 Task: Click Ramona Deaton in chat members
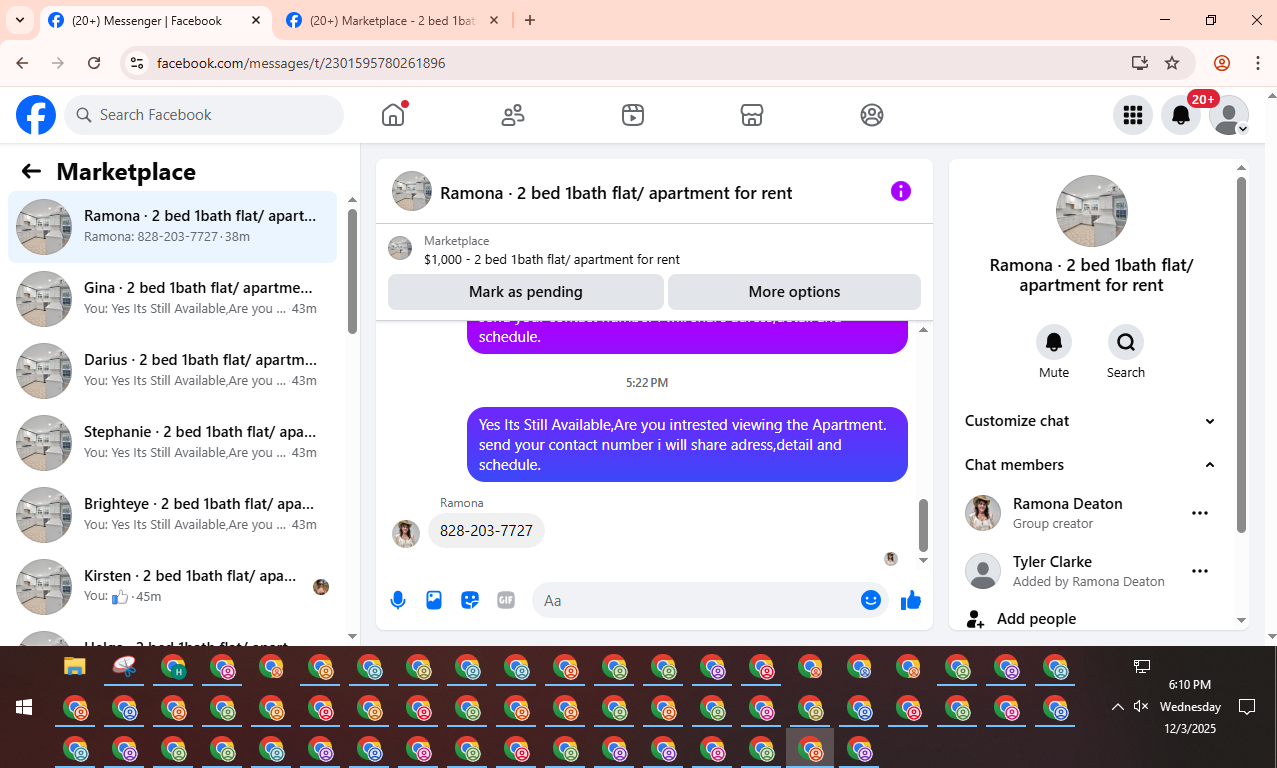(1067, 504)
